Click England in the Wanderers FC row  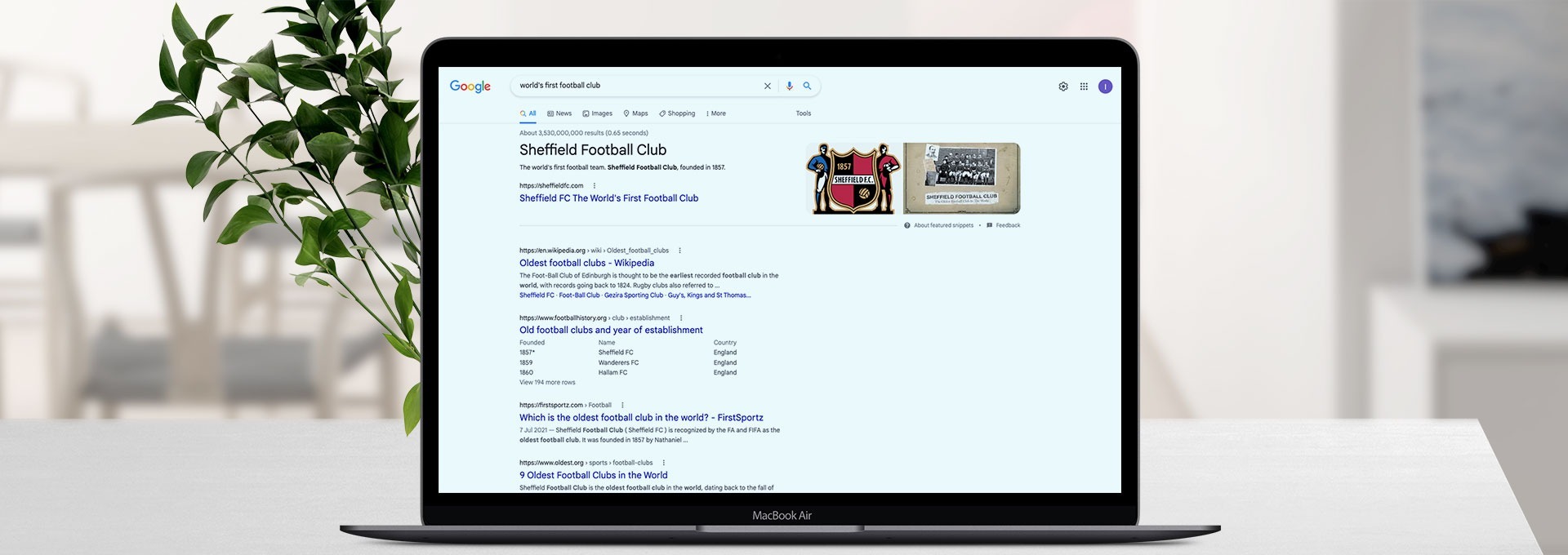click(x=725, y=362)
